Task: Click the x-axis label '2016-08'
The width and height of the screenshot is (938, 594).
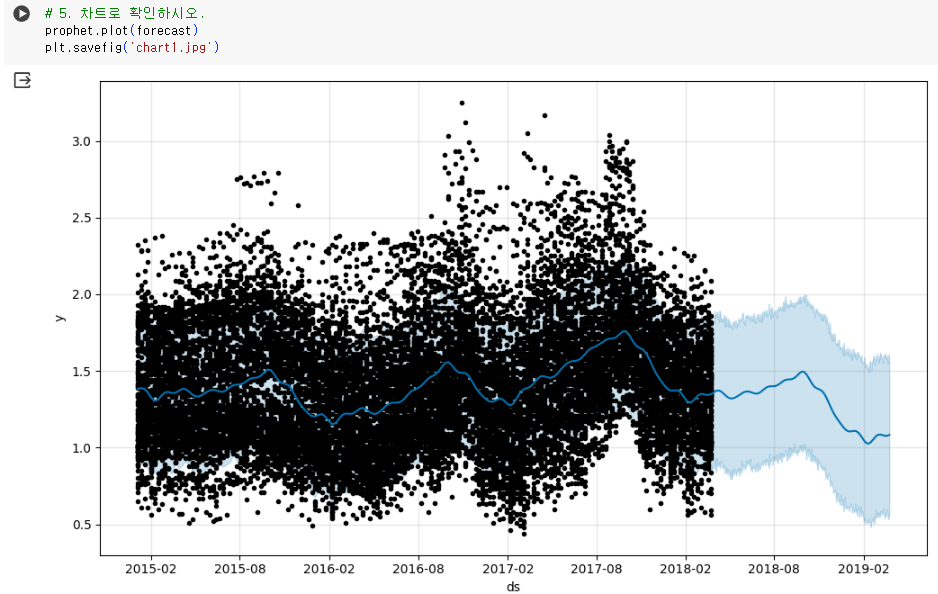Action: tap(418, 569)
